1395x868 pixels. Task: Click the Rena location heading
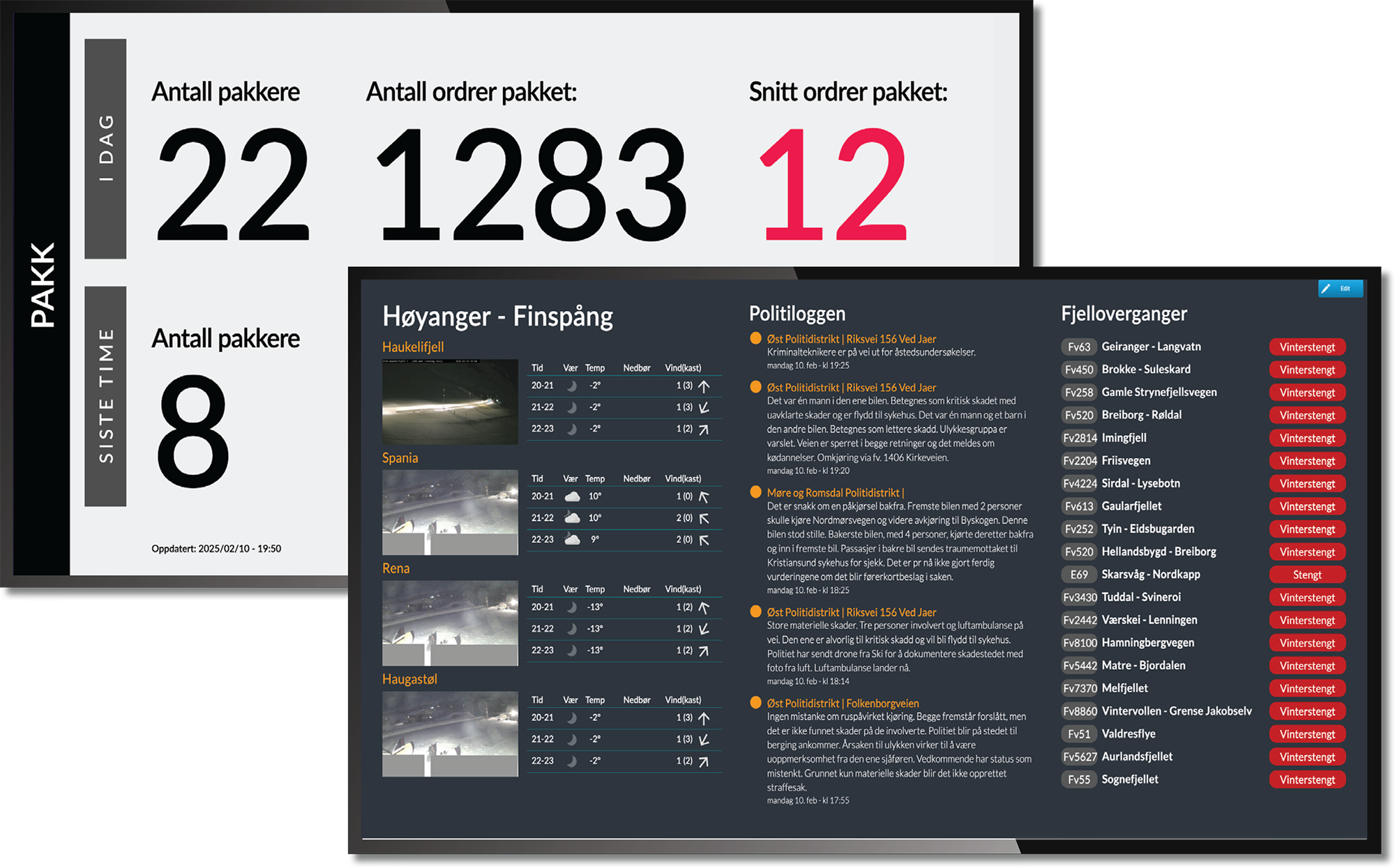[396, 568]
